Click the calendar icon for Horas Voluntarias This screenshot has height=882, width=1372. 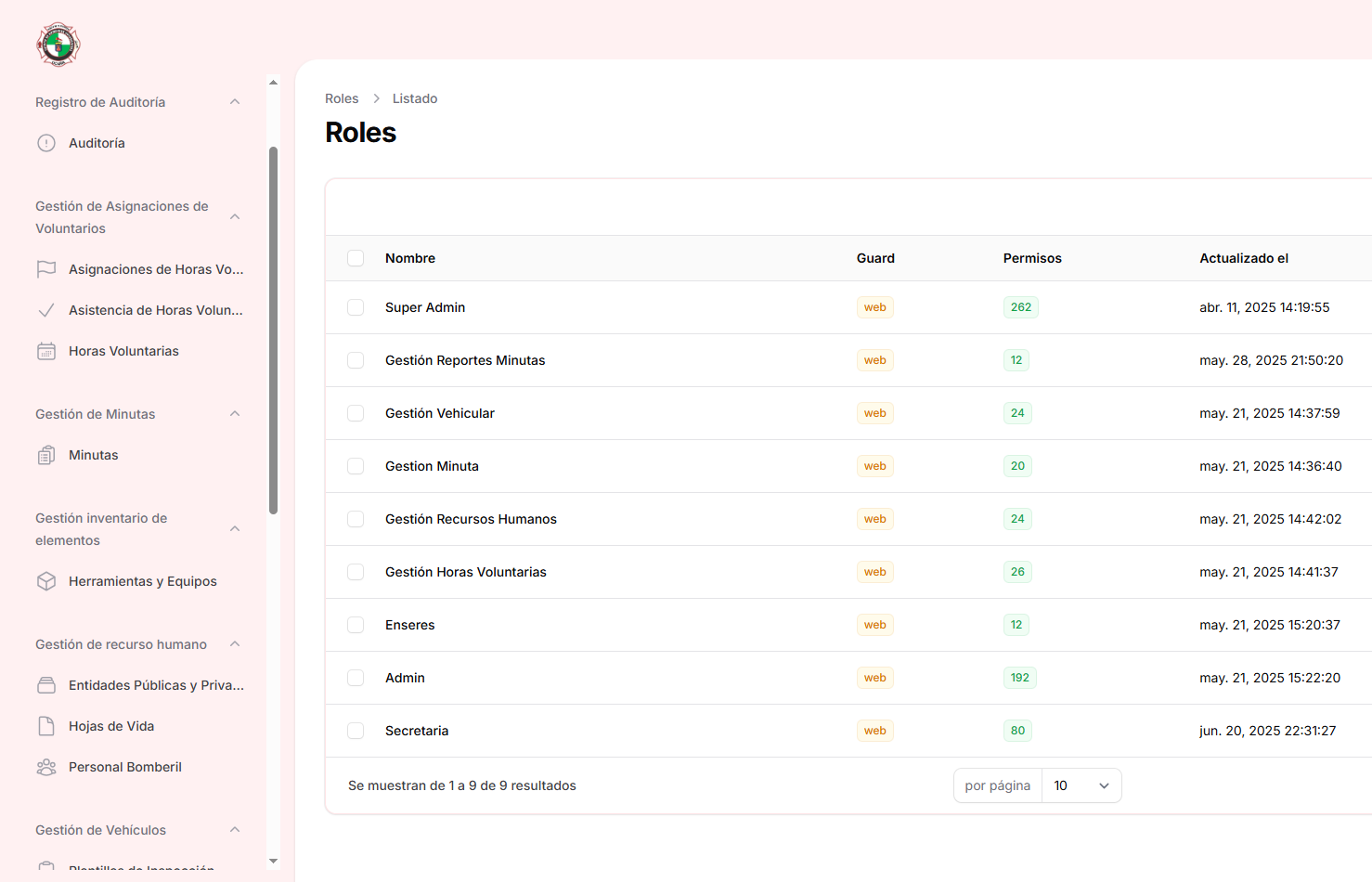(x=46, y=351)
